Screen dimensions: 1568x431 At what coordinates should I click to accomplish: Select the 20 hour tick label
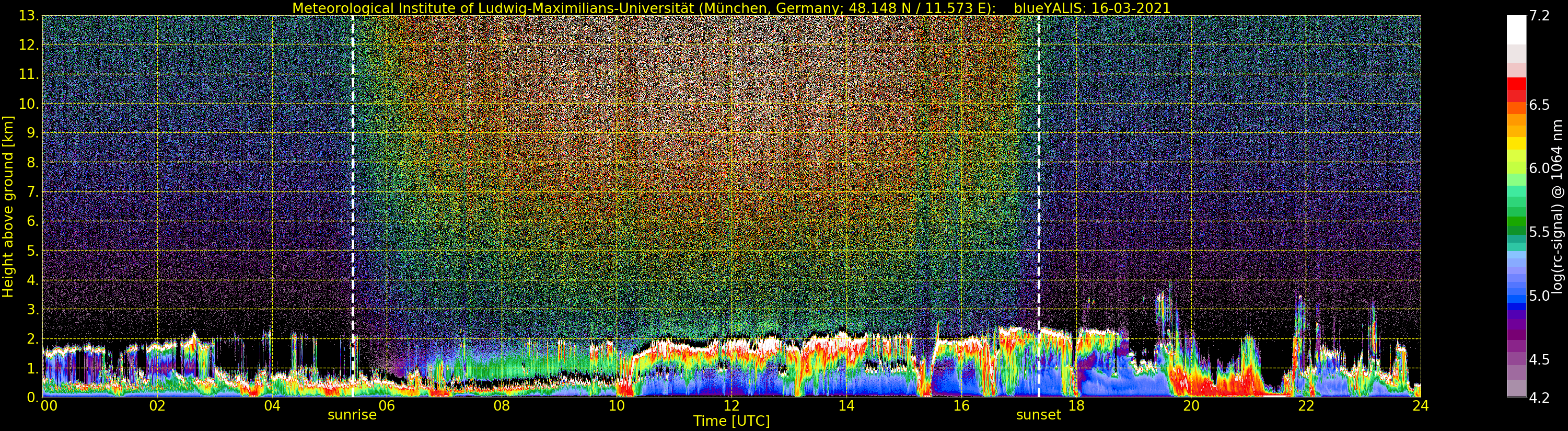(1191, 406)
